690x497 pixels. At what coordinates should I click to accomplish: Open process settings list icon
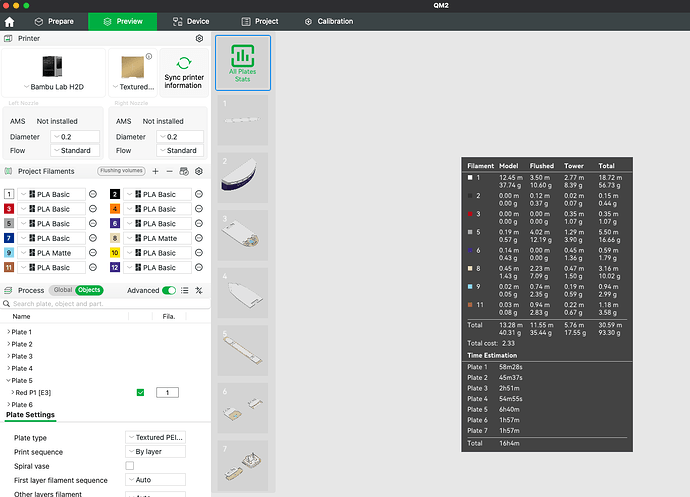185,291
